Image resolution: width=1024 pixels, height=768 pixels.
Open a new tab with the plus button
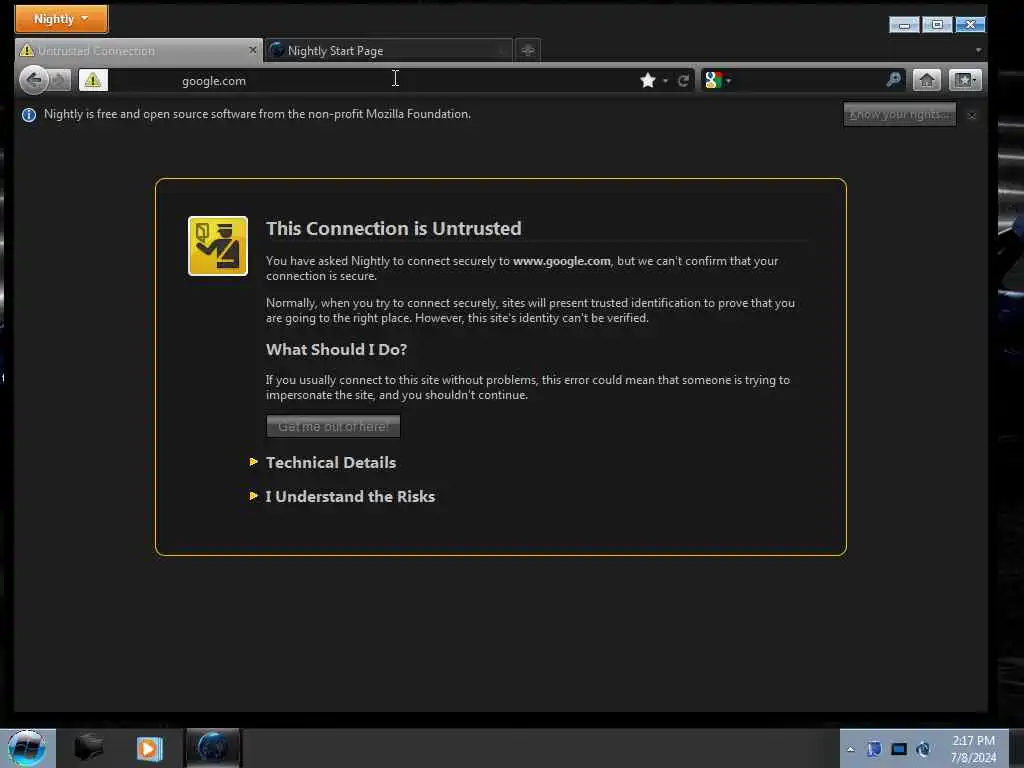pos(528,50)
